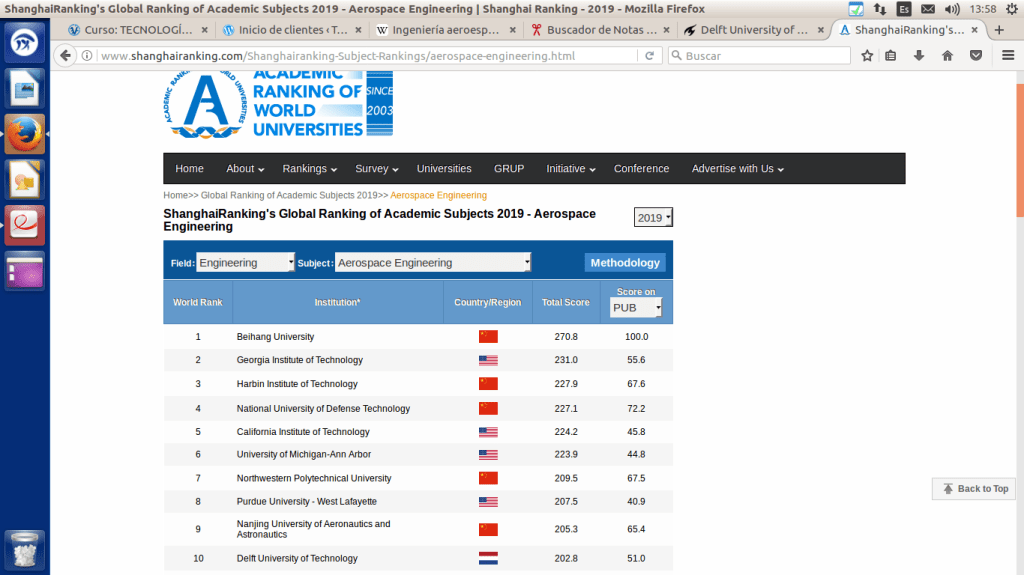Expand the Field Engineering dropdown
The height and width of the screenshot is (575, 1024).
tap(245, 263)
